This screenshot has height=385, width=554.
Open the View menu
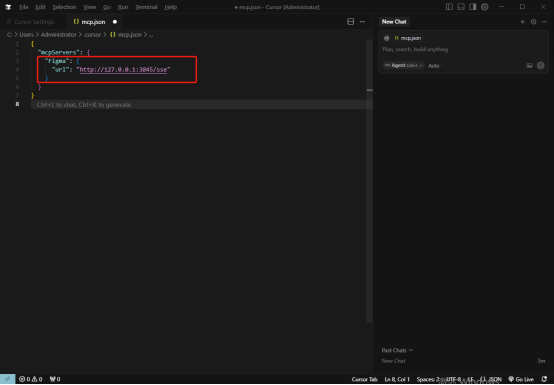pos(90,7)
